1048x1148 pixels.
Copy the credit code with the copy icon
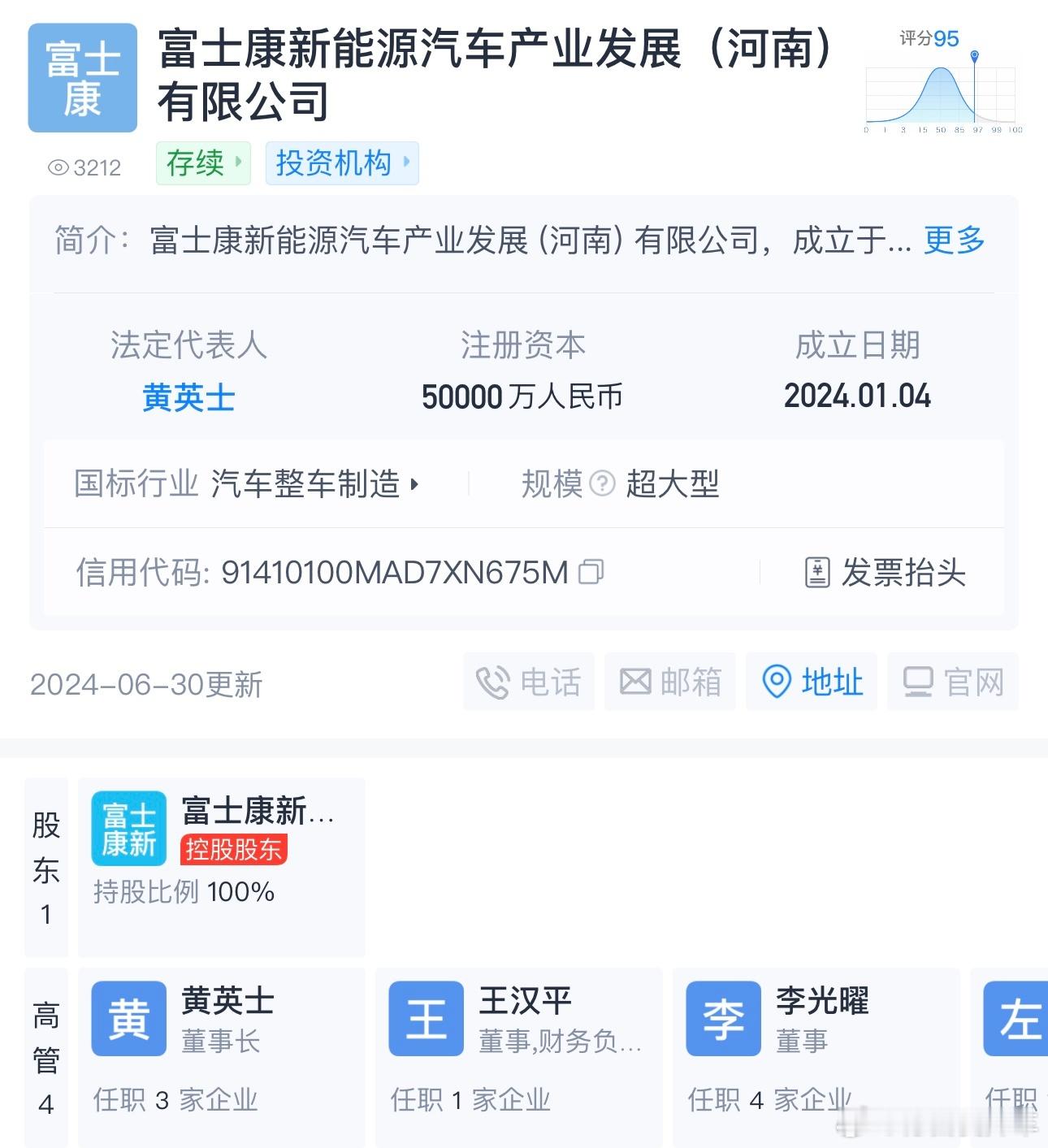click(x=591, y=572)
